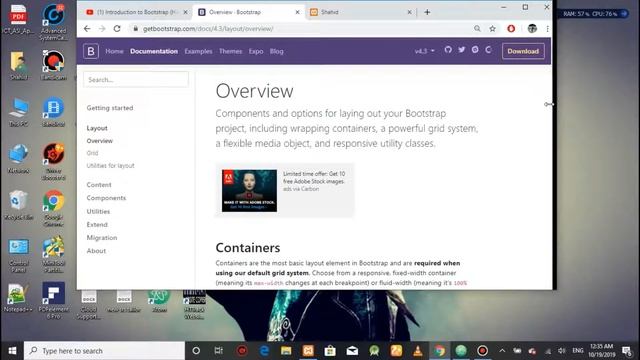640x360 pixels.
Task: Click the browser address bar URL
Action: point(208,29)
